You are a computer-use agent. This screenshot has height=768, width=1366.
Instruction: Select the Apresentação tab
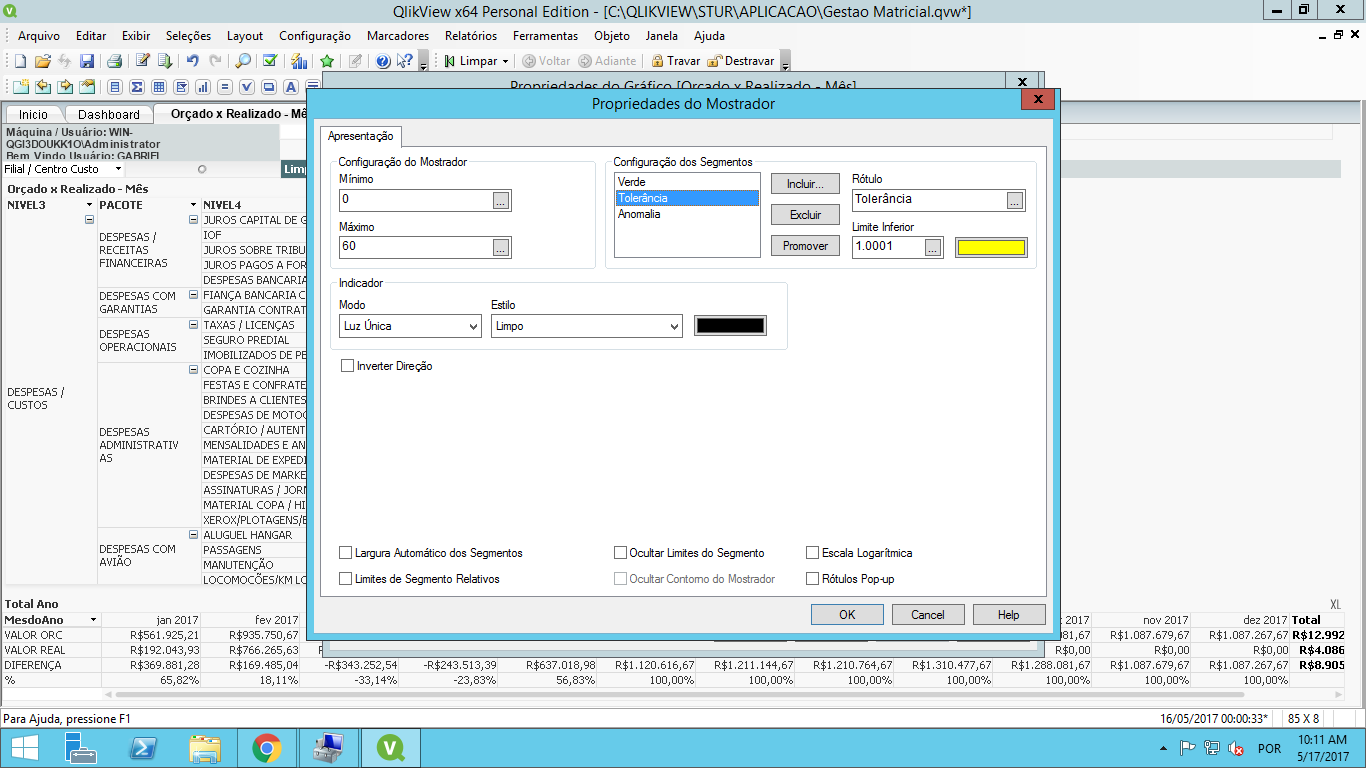pyautogui.click(x=361, y=136)
